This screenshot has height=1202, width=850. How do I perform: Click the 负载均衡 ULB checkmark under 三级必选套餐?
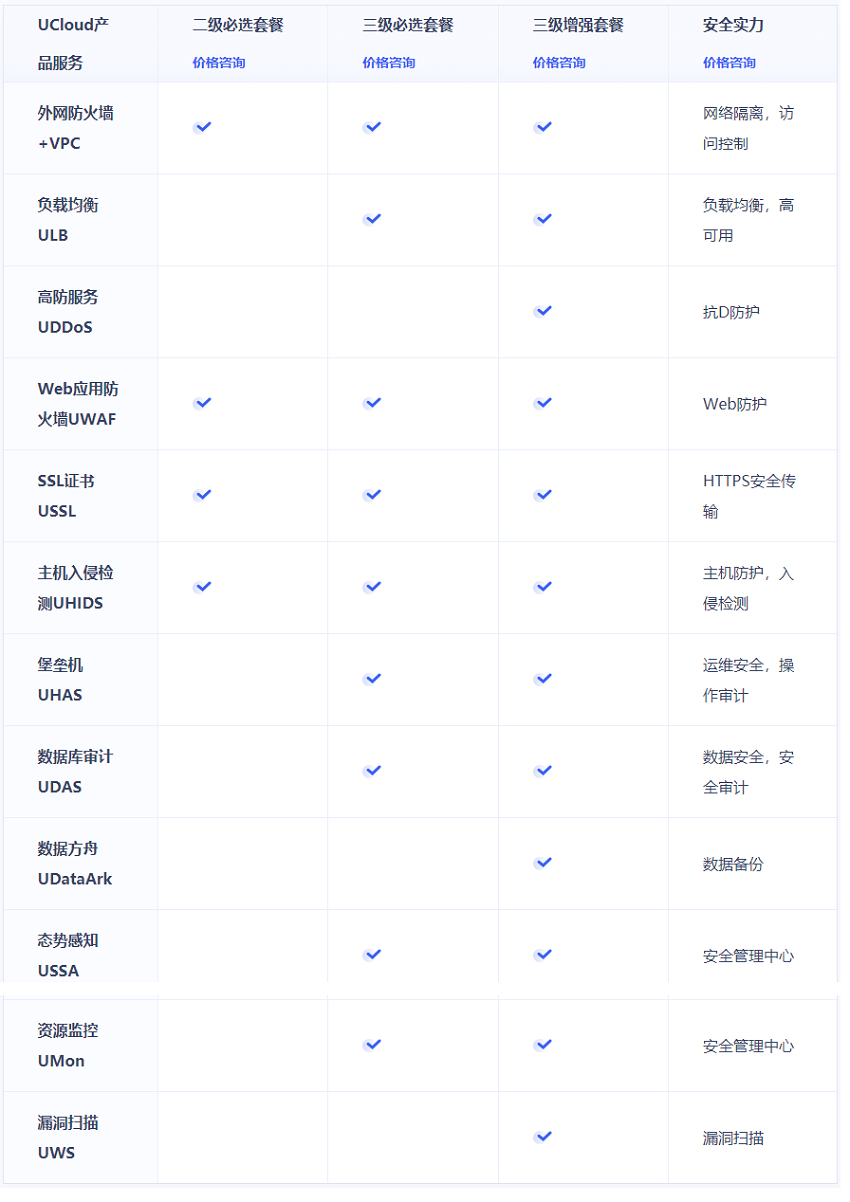(373, 219)
